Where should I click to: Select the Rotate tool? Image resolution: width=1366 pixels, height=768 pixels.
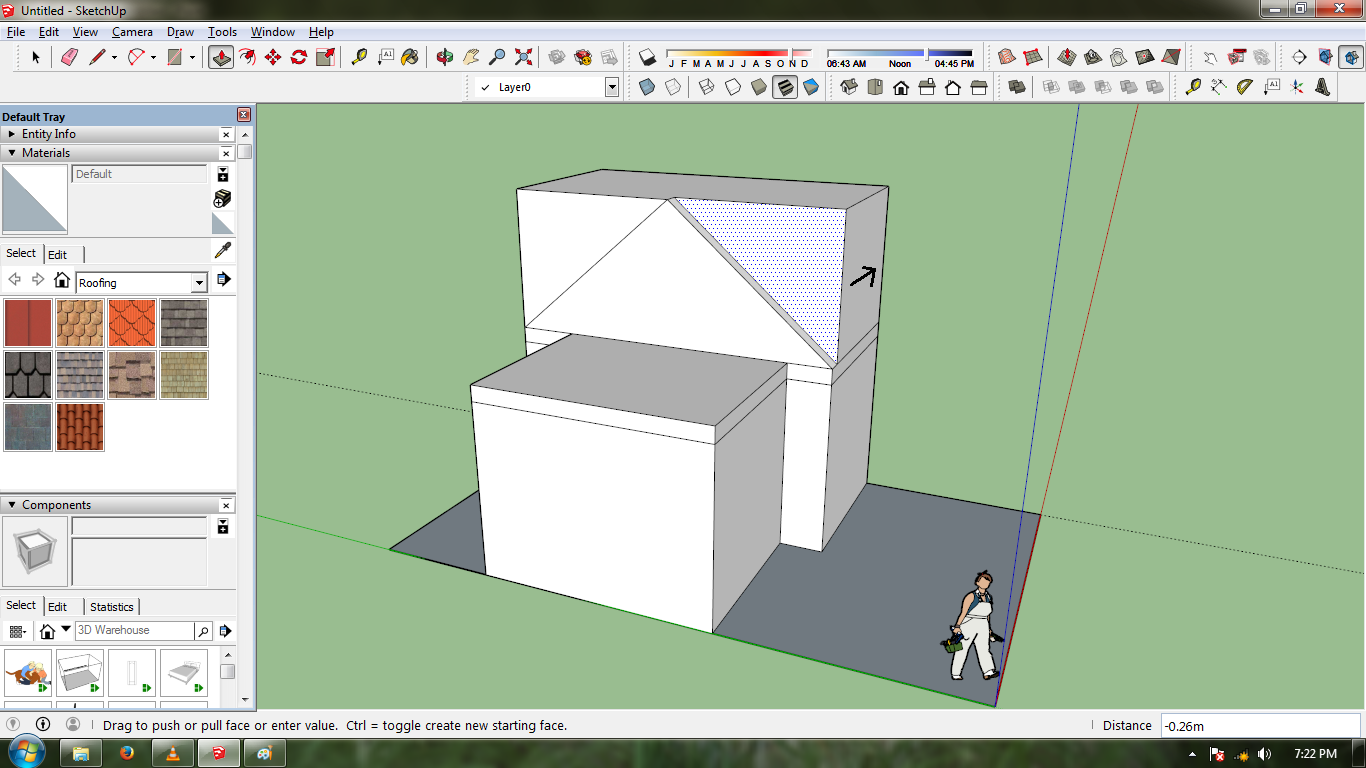coord(299,57)
